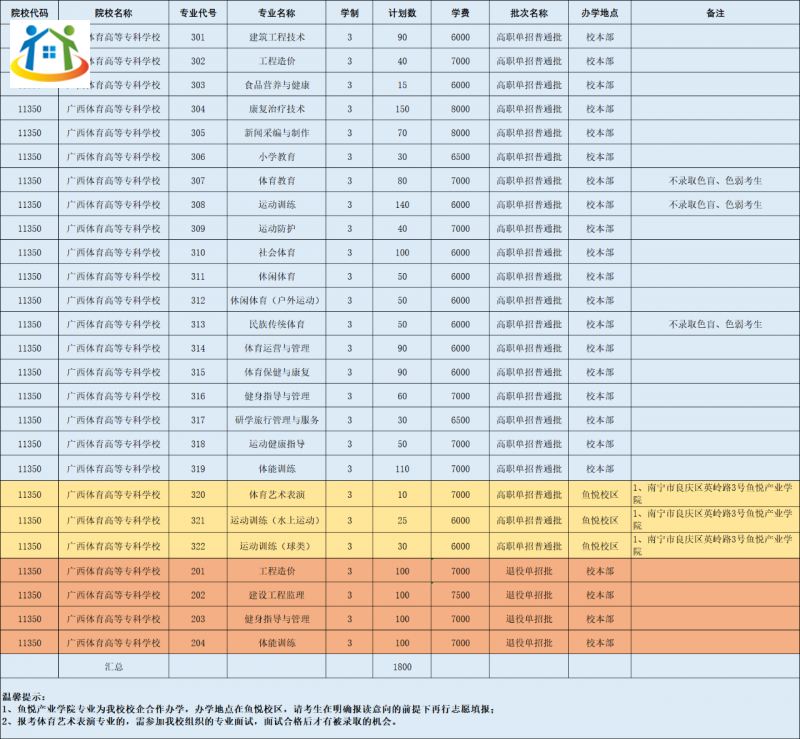Select the 计划数 column header
Image resolution: width=800 pixels, height=739 pixels.
(402, 13)
